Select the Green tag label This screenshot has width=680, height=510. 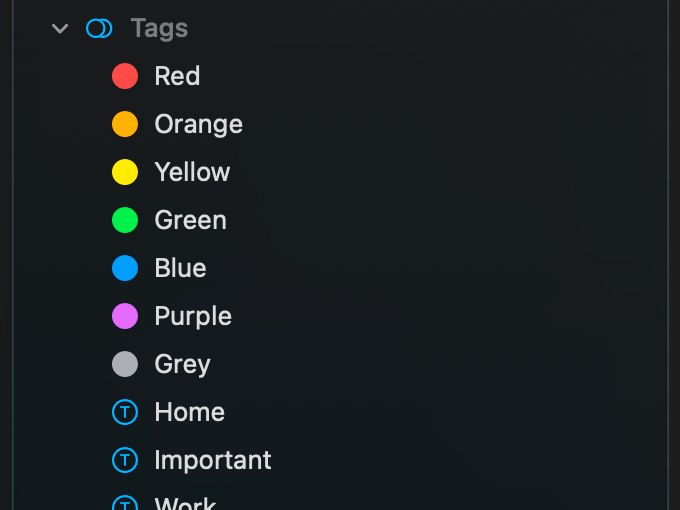tap(190, 220)
